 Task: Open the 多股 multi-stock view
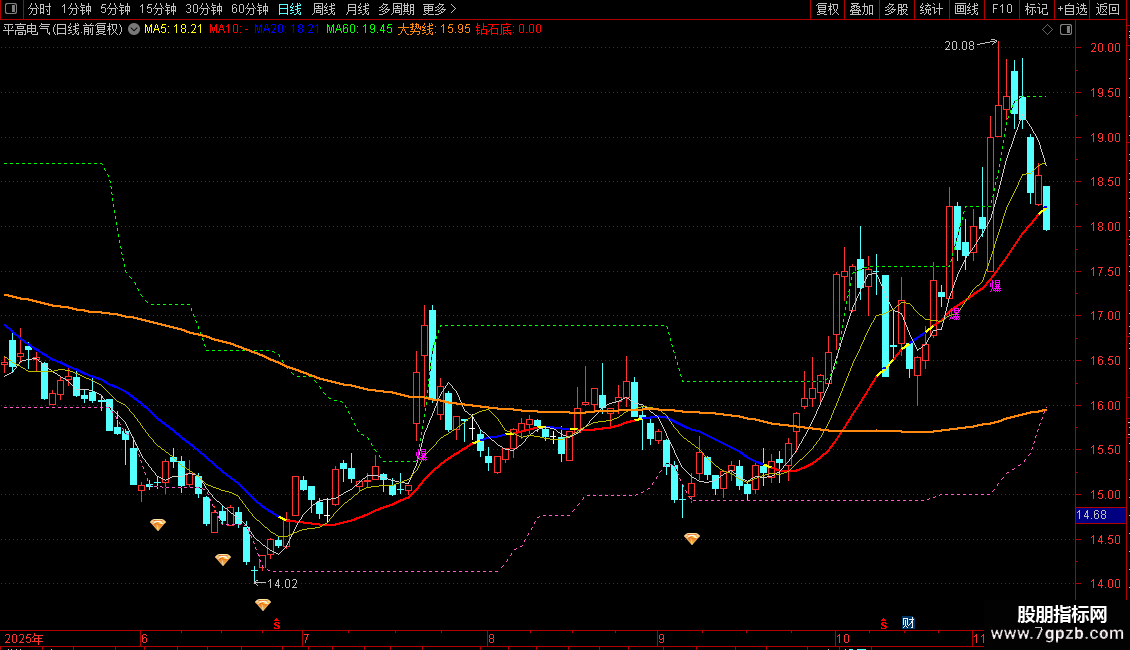pos(897,9)
